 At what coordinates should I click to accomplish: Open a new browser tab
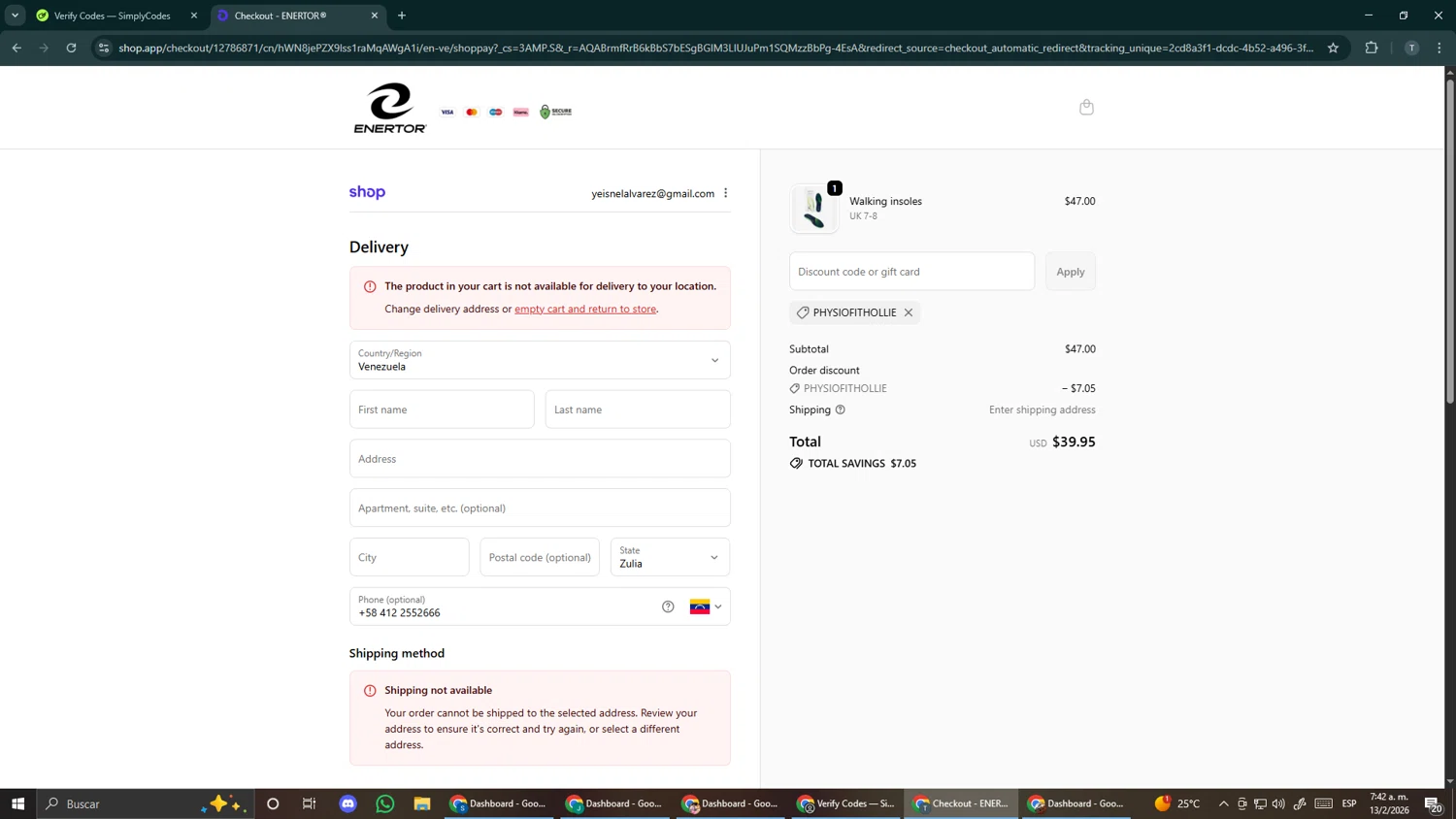click(402, 16)
